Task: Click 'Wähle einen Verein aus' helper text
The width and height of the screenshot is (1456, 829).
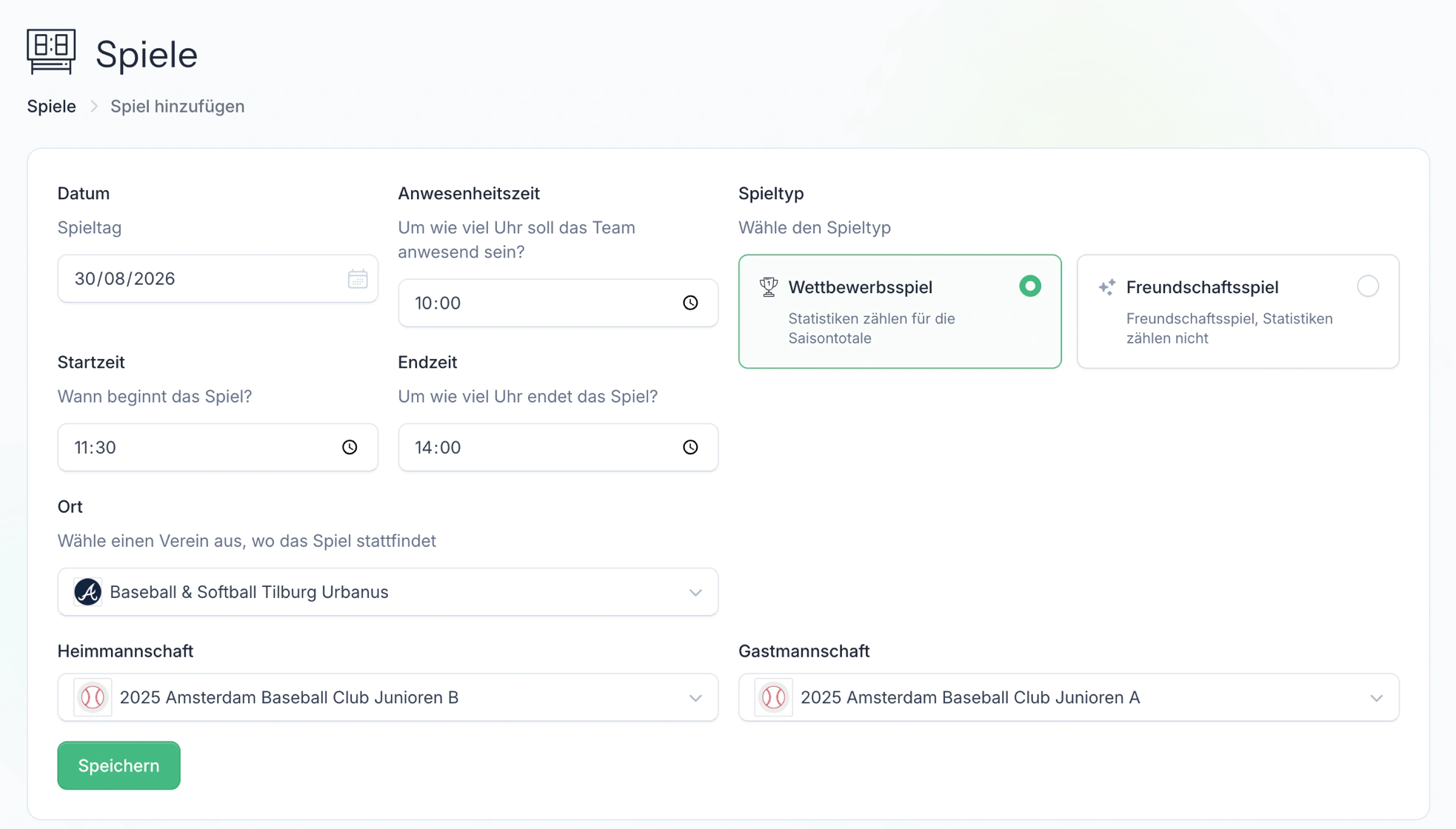Action: pyautogui.click(x=247, y=541)
